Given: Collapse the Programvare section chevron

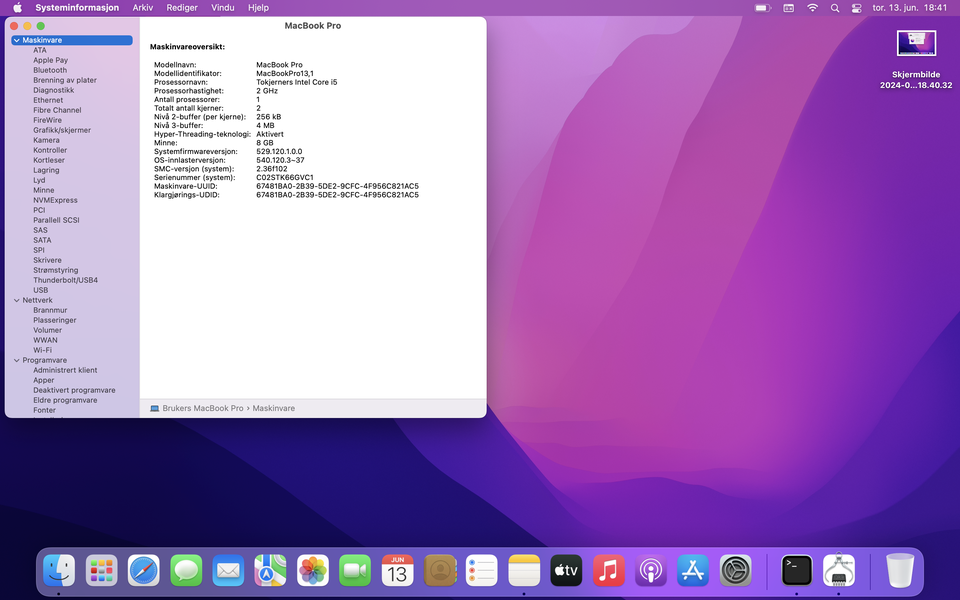Looking at the screenshot, I should [16, 360].
